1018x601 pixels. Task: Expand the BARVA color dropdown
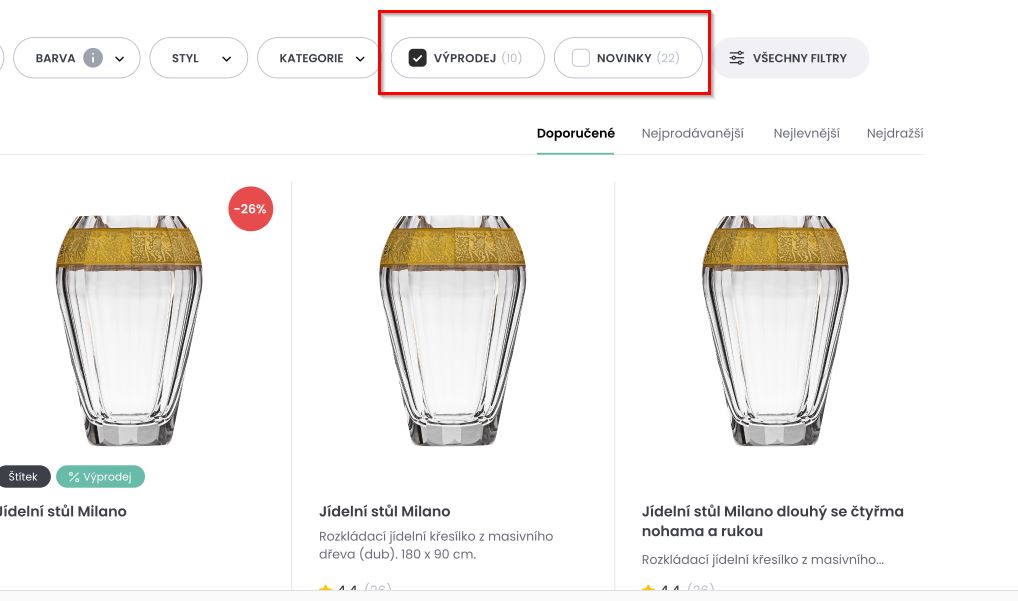click(x=119, y=57)
